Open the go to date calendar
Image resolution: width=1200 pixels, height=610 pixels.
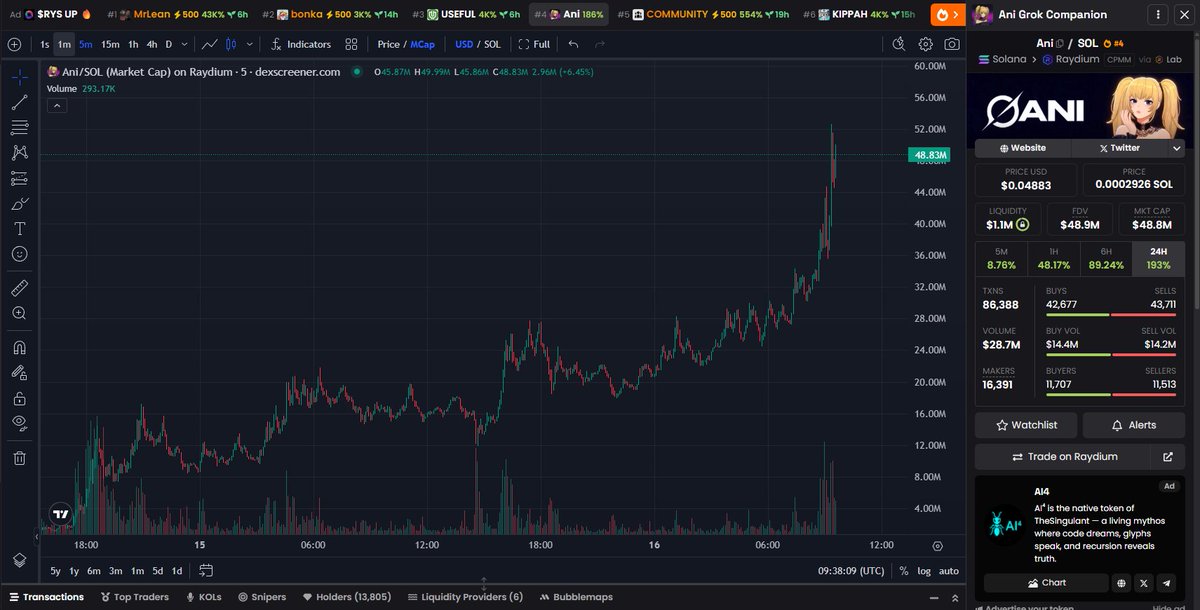(x=205, y=571)
